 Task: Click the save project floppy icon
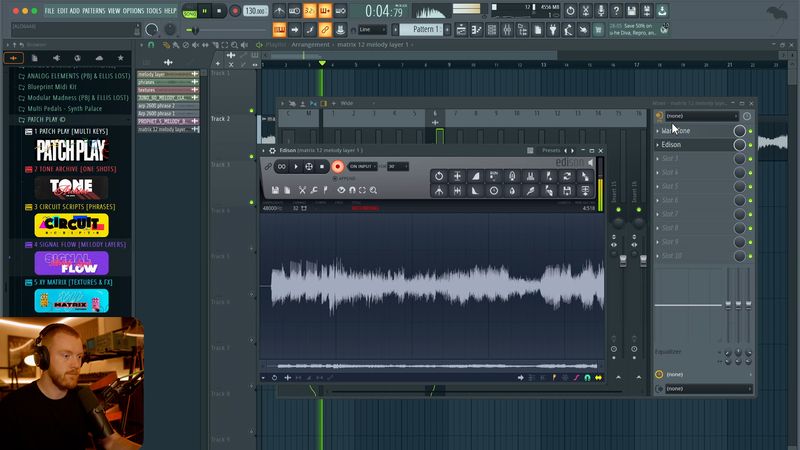point(632,11)
